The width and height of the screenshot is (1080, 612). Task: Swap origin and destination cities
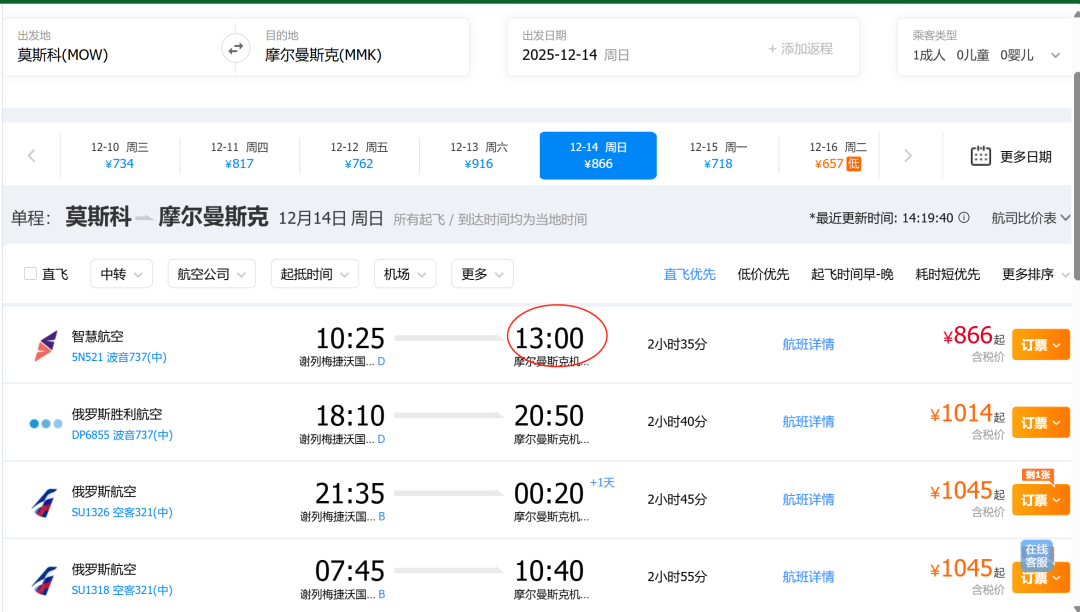pyautogui.click(x=236, y=49)
